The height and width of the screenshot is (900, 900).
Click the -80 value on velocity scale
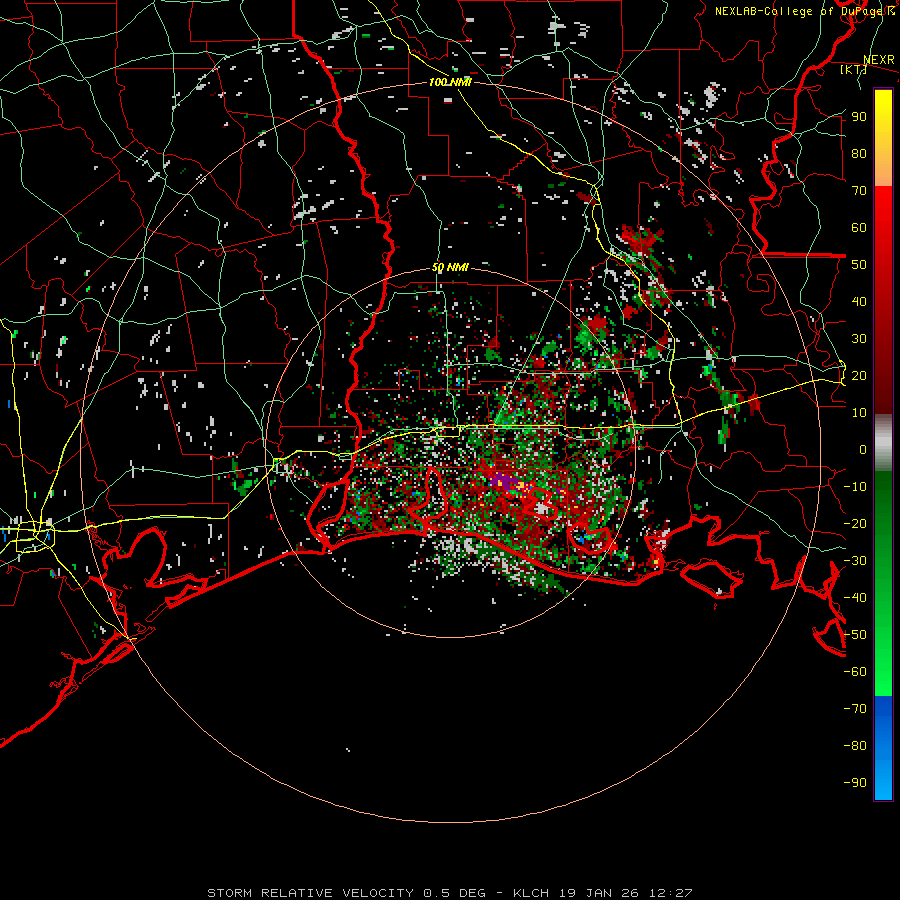(855, 746)
